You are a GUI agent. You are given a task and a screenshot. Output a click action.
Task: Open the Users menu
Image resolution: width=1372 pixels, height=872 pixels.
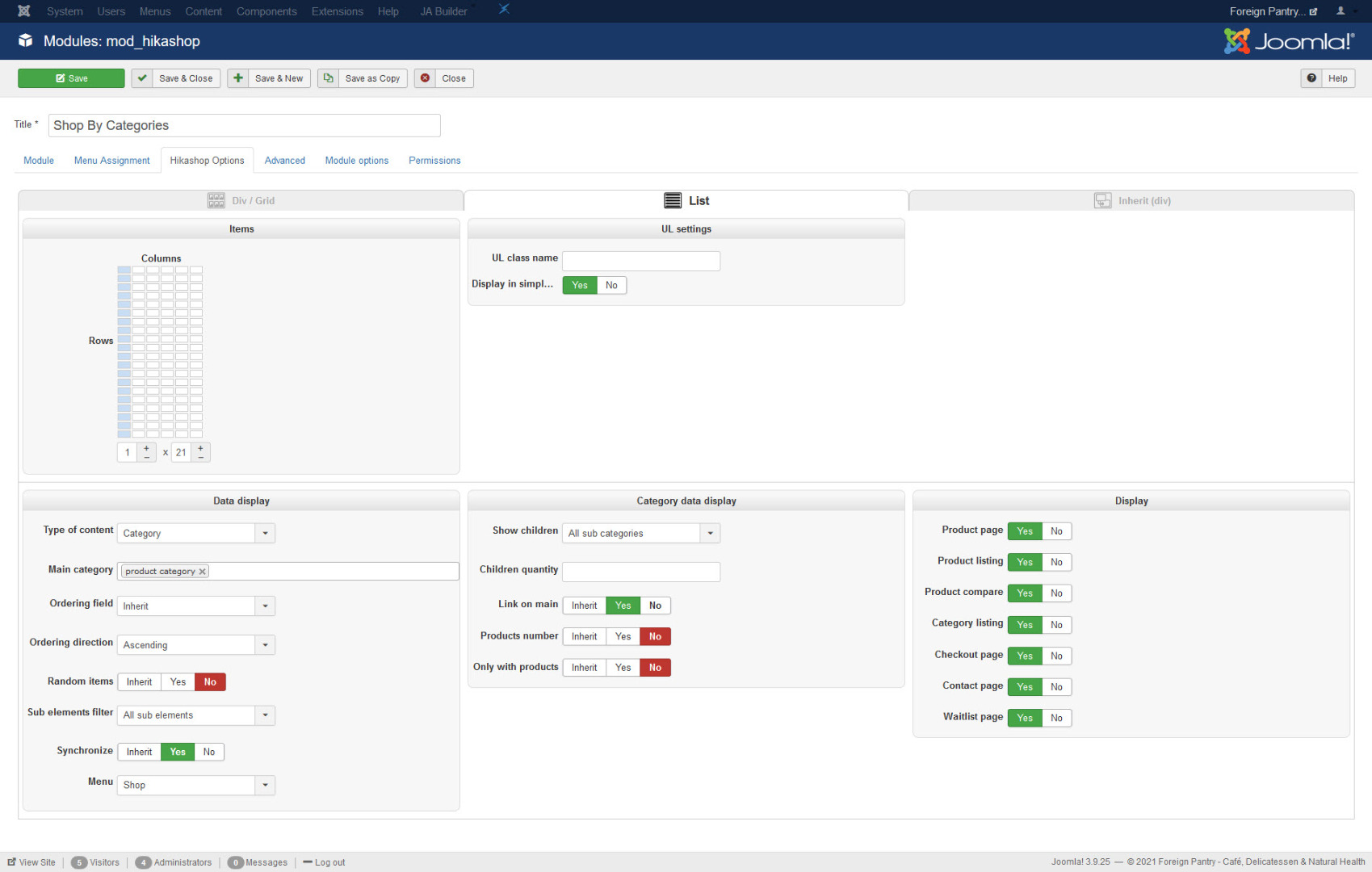(111, 11)
